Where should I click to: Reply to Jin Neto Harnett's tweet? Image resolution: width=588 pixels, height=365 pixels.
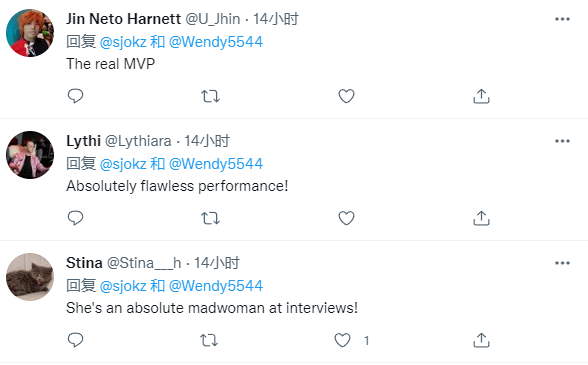[75, 96]
